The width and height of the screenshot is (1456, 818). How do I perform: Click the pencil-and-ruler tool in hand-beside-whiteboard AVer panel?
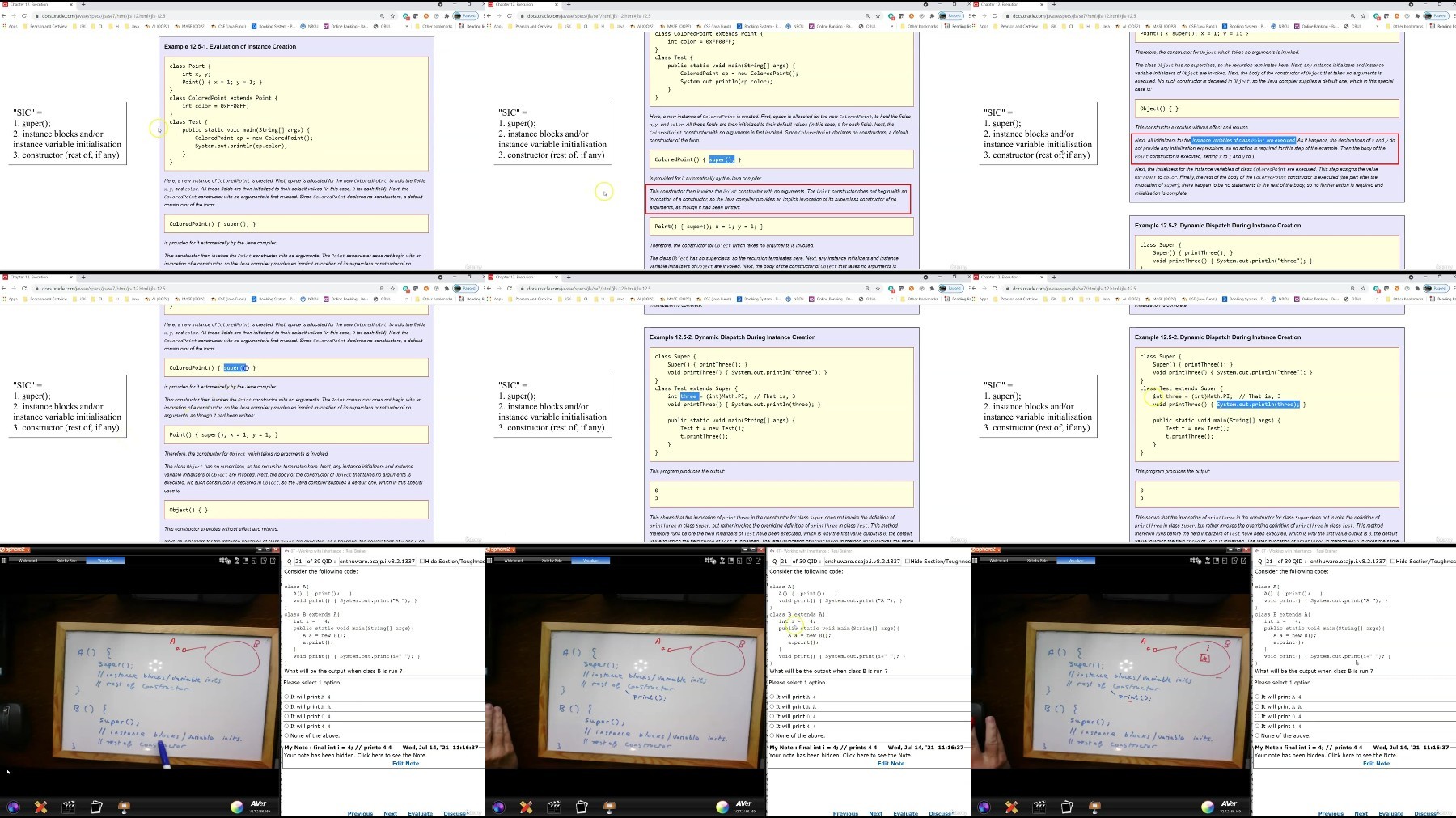(x=526, y=807)
